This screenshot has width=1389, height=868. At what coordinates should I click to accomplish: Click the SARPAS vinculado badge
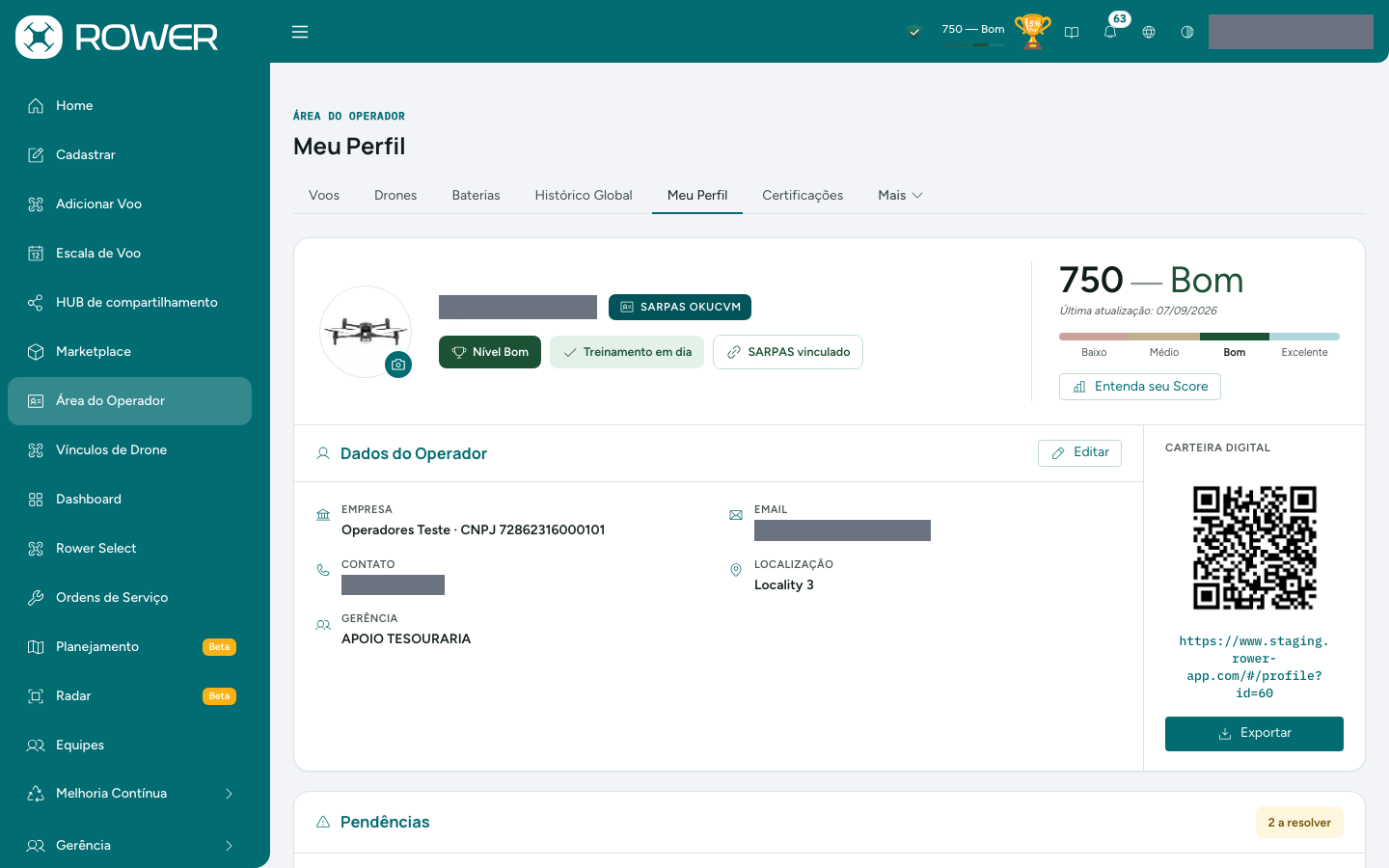coord(788,352)
